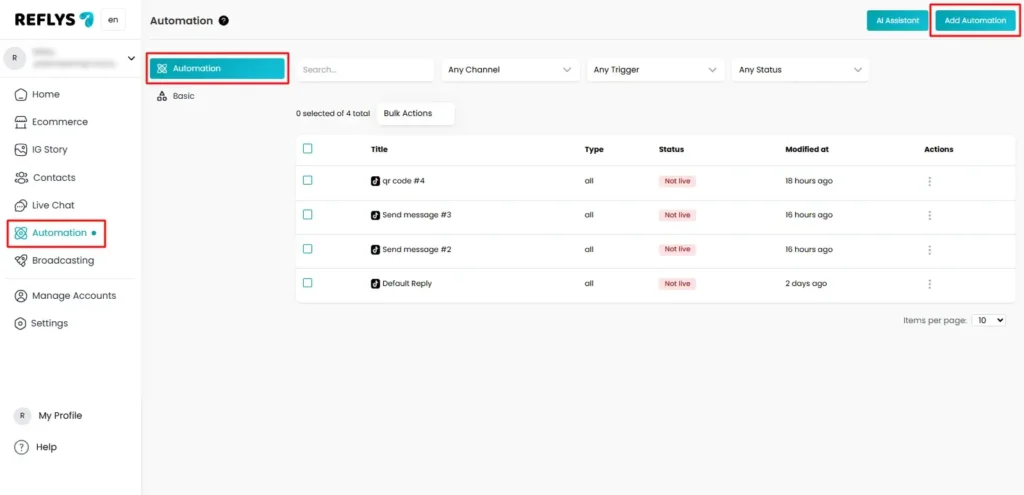This screenshot has height=495, width=1024.
Task: Click '2 days ago' modified time
Action: [806, 283]
